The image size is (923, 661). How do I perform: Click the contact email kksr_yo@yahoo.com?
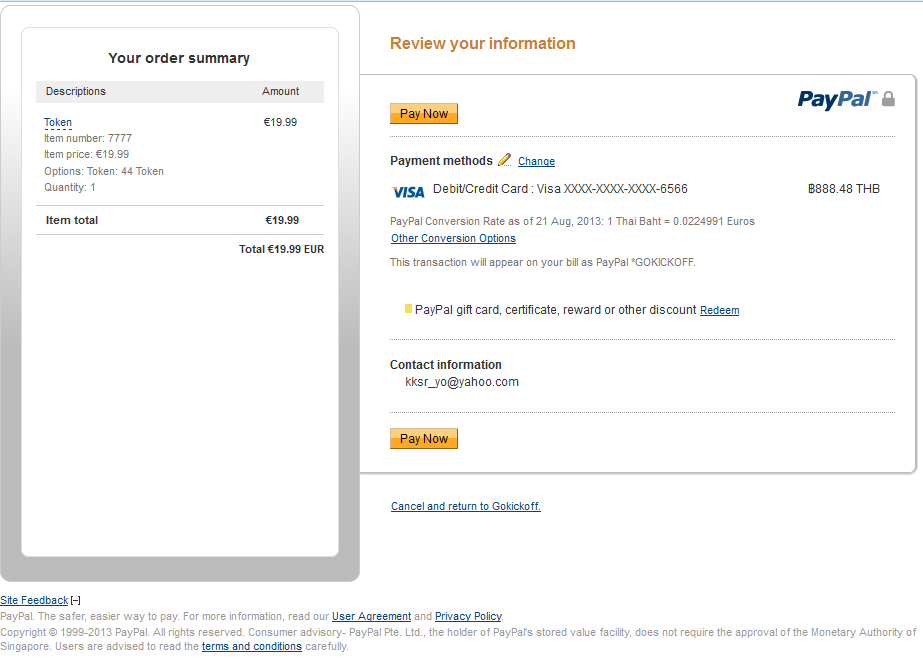[461, 382]
